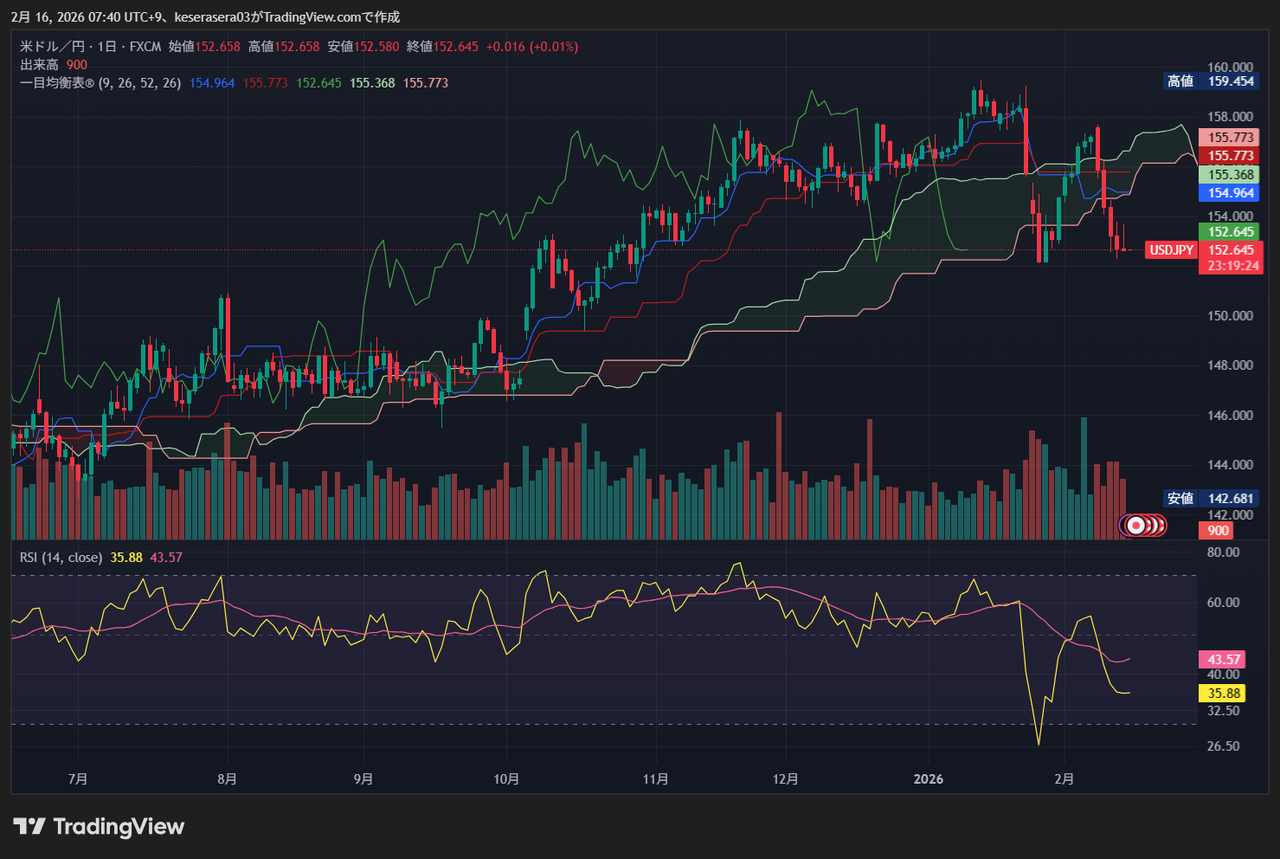The image size is (1280, 859).
Task: Select the 終値 152.645 close value in the header
Action: (x=443, y=47)
